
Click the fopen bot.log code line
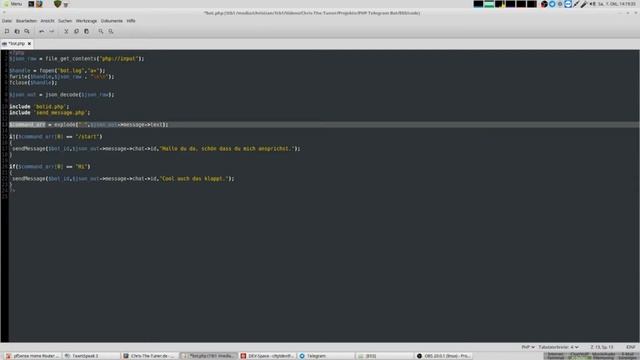pyautogui.click(x=57, y=71)
